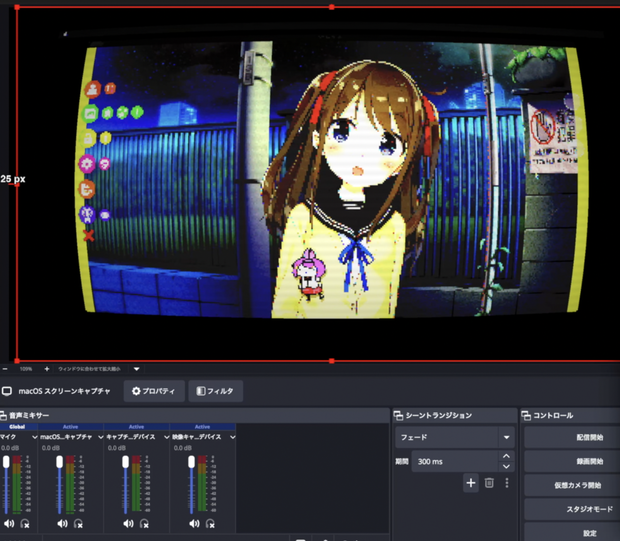Viewport: 620px width, 541px height.
Task: Open options chevron for macOS…キャプチャ channel
Action: 100,437
